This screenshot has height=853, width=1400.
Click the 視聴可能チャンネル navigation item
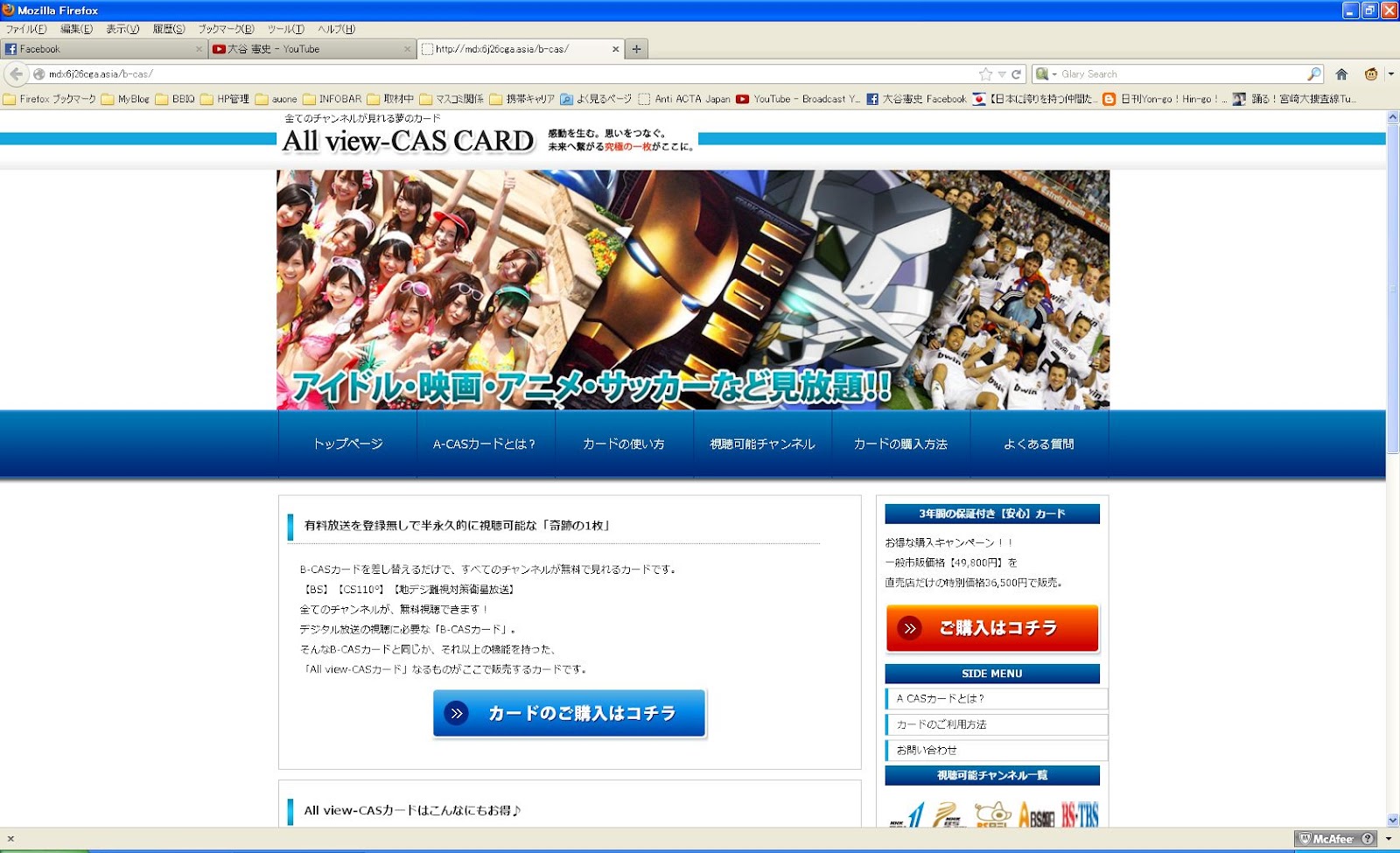click(x=762, y=444)
